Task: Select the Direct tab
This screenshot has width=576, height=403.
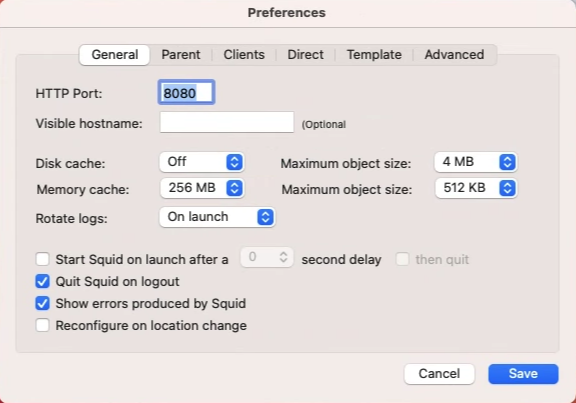Action: [305, 55]
